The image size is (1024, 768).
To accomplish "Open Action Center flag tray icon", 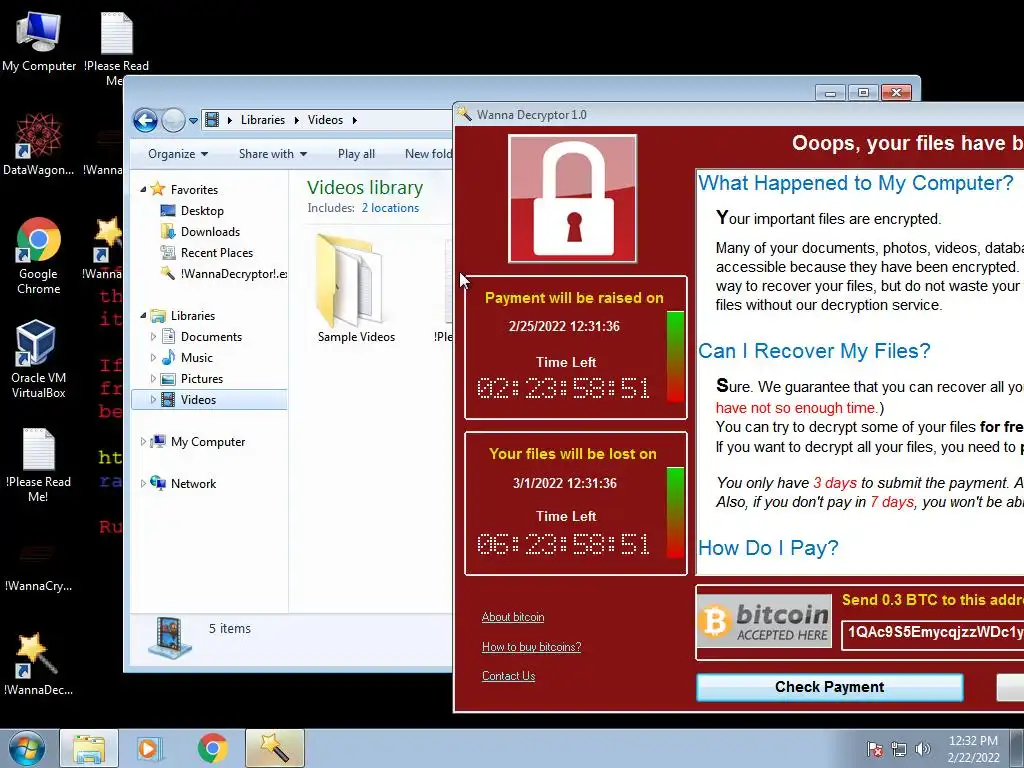I will point(874,749).
